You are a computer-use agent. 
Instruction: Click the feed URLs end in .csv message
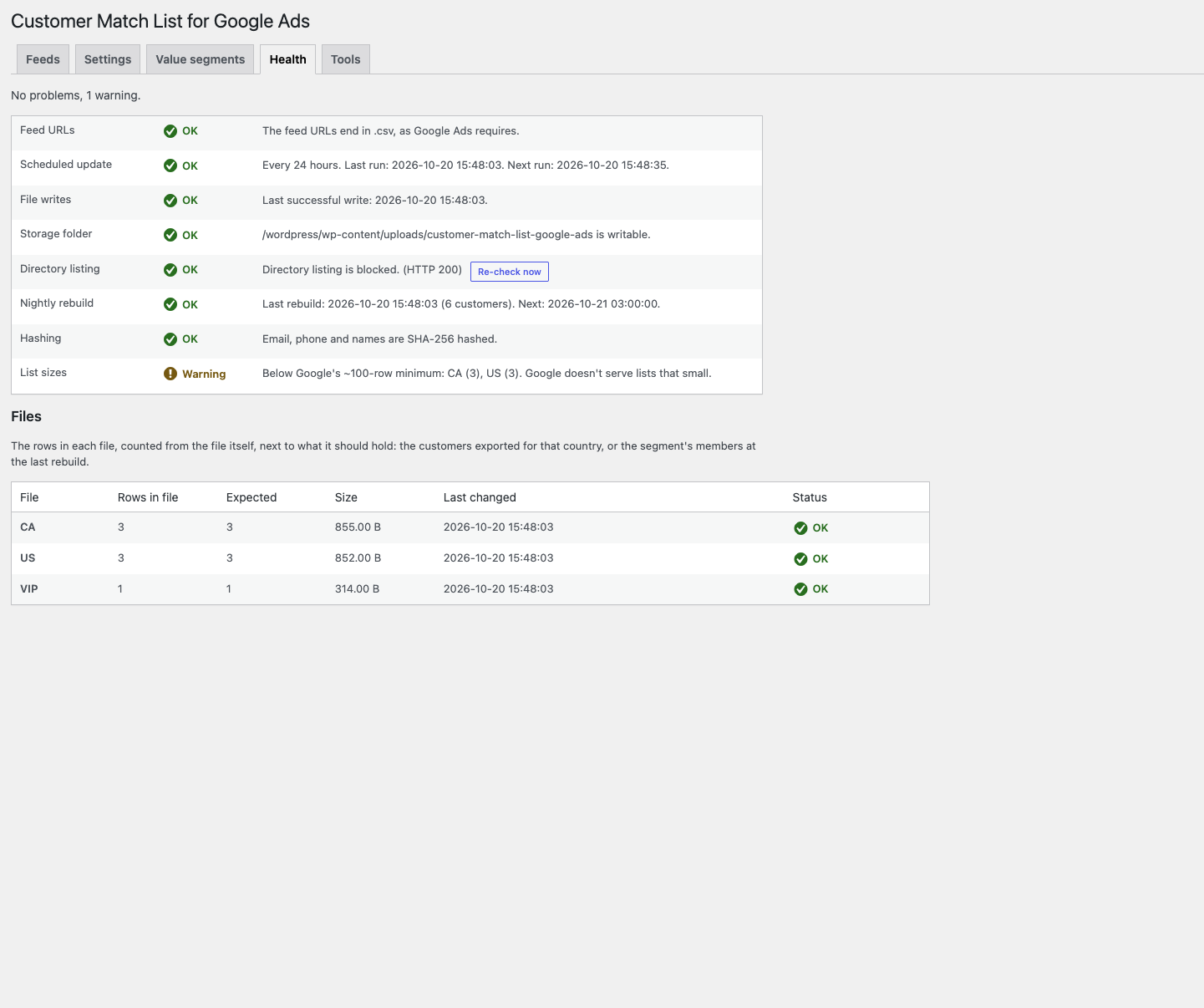(391, 131)
